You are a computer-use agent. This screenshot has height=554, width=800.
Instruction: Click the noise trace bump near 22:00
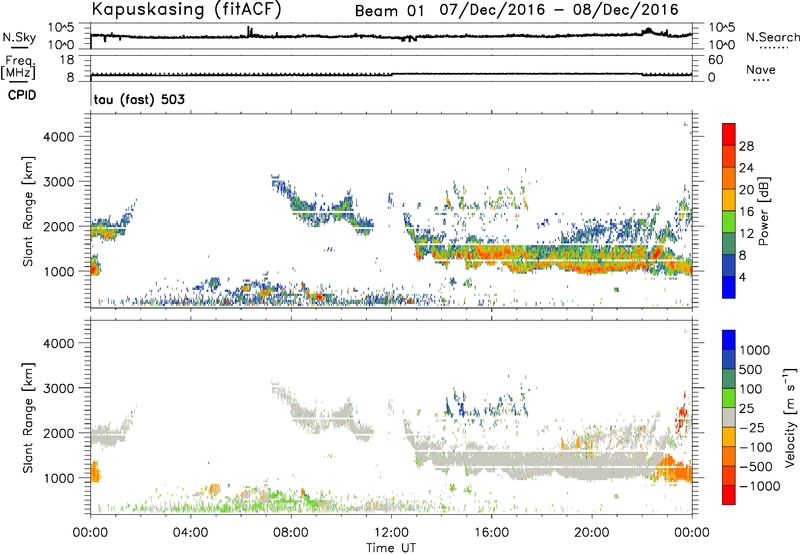[648, 31]
